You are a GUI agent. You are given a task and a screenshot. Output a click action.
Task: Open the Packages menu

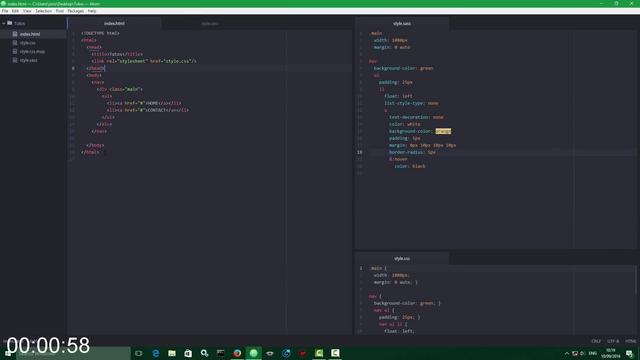(x=76, y=11)
